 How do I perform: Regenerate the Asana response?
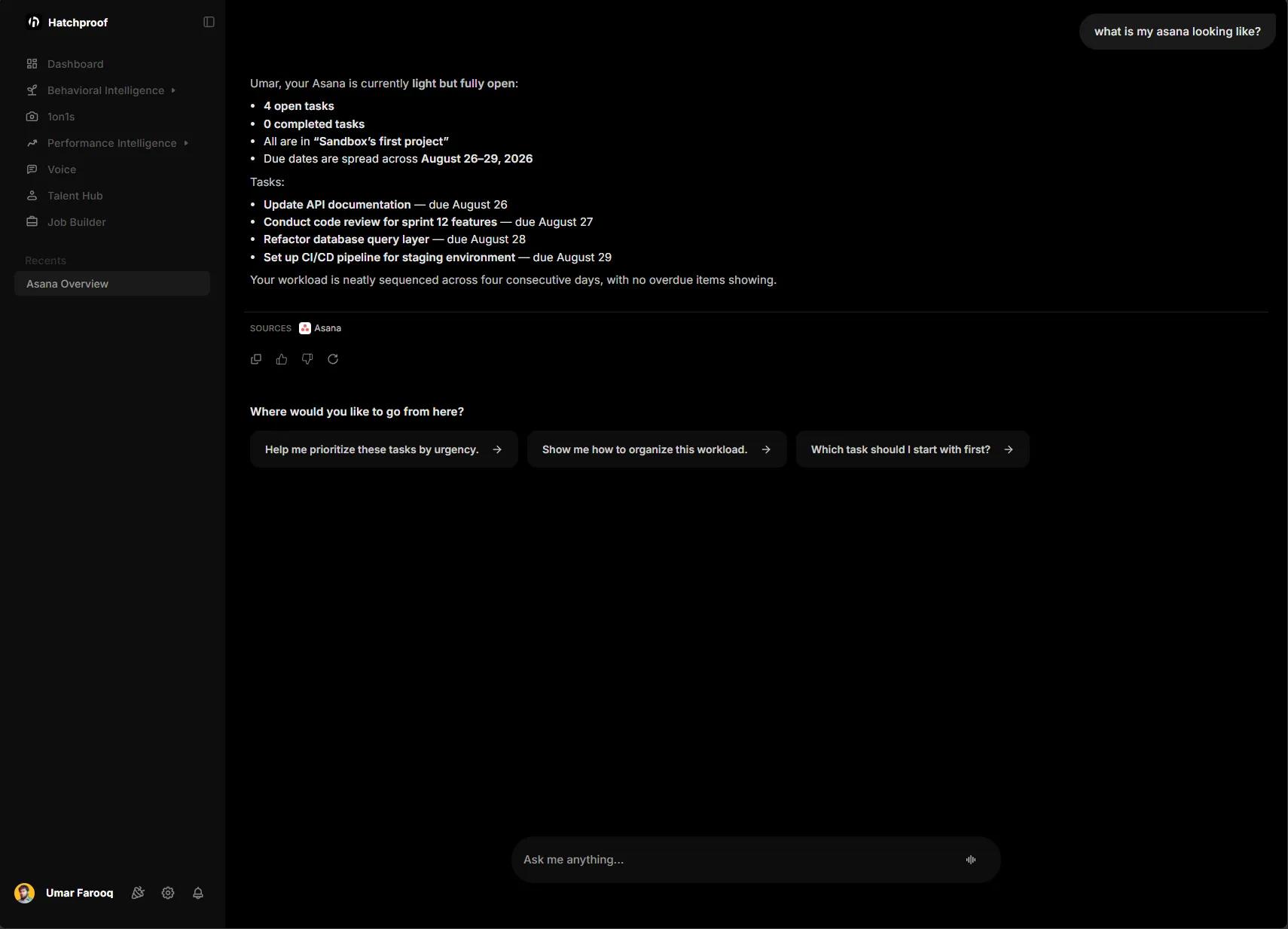(x=333, y=359)
